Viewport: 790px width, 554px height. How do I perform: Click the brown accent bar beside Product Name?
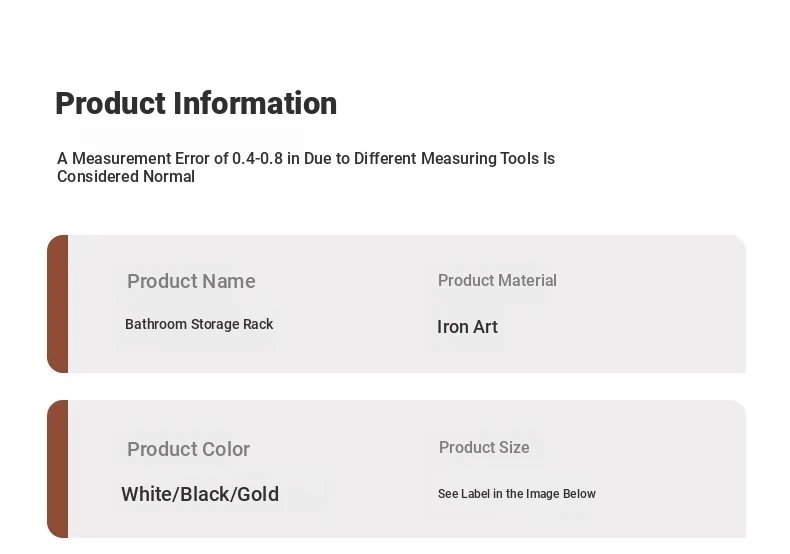[58, 304]
